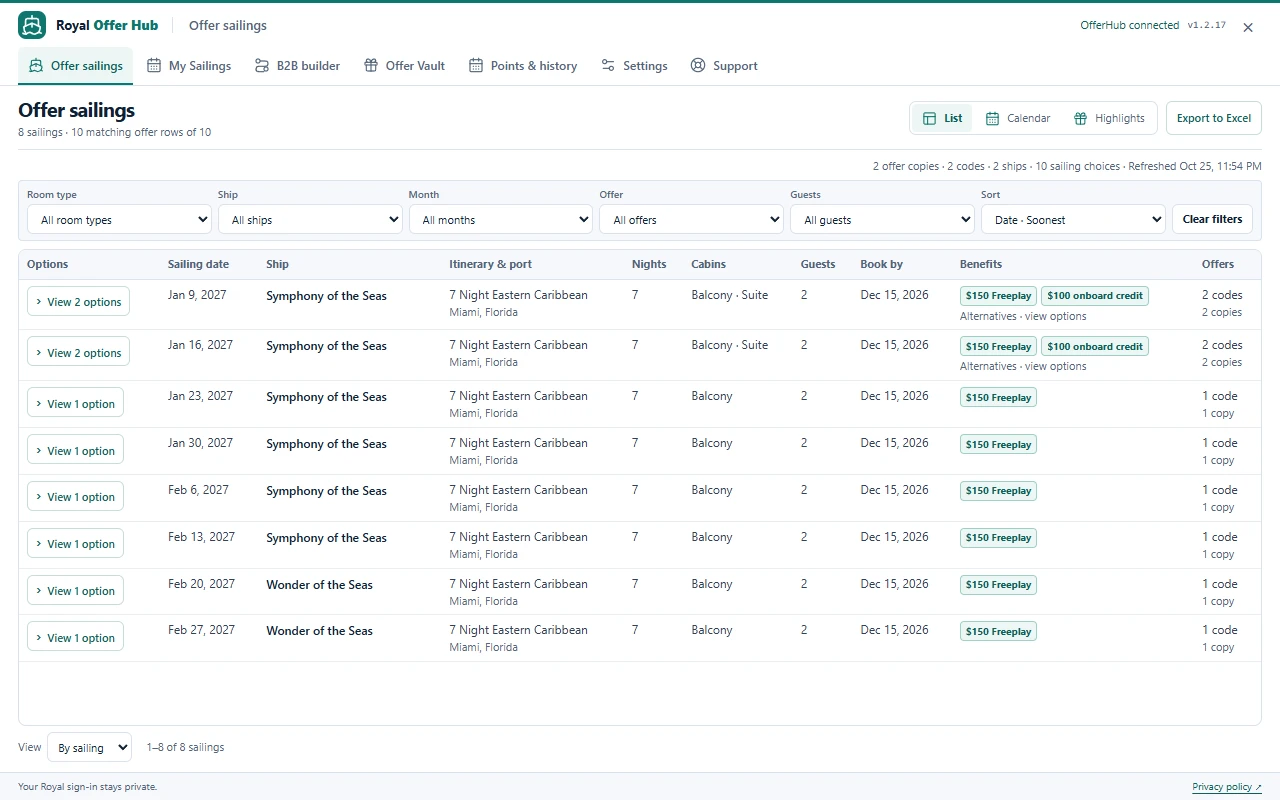Click the Sailing date column header
The image size is (1280, 800).
pyautogui.click(x=198, y=264)
